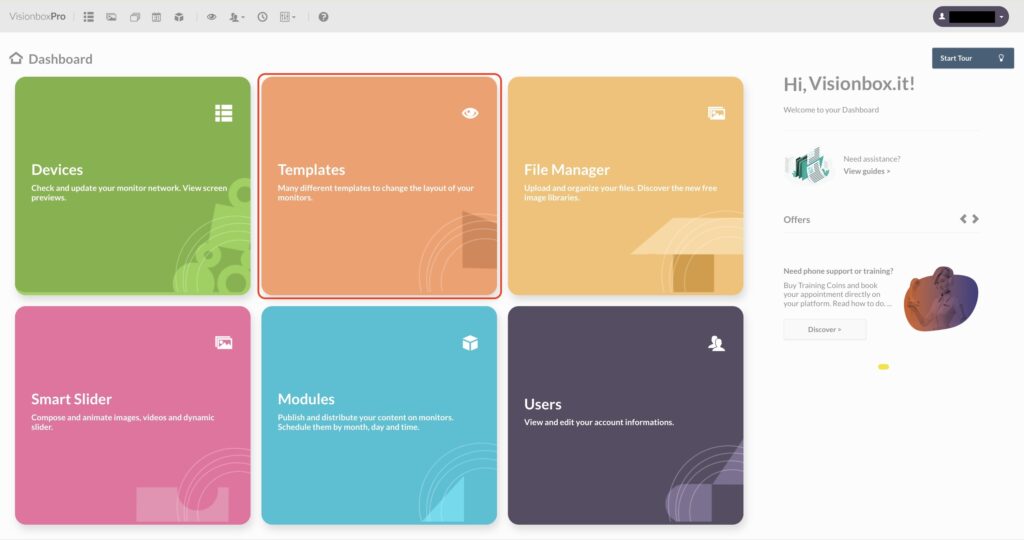Click the image icon on the Smart Slider card
The width and height of the screenshot is (1024, 540).
[x=224, y=343]
